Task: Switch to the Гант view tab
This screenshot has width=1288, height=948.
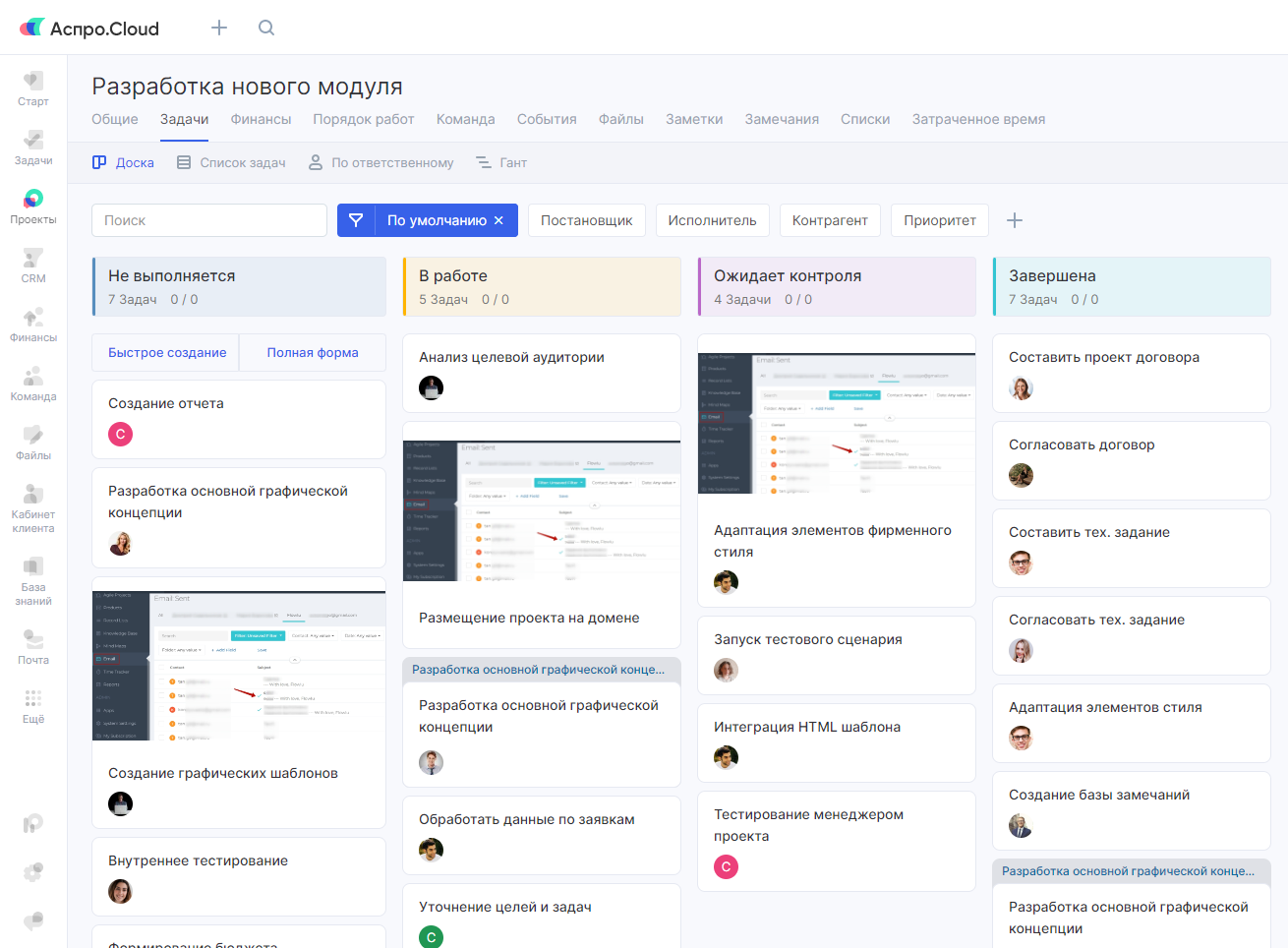Action: point(501,162)
